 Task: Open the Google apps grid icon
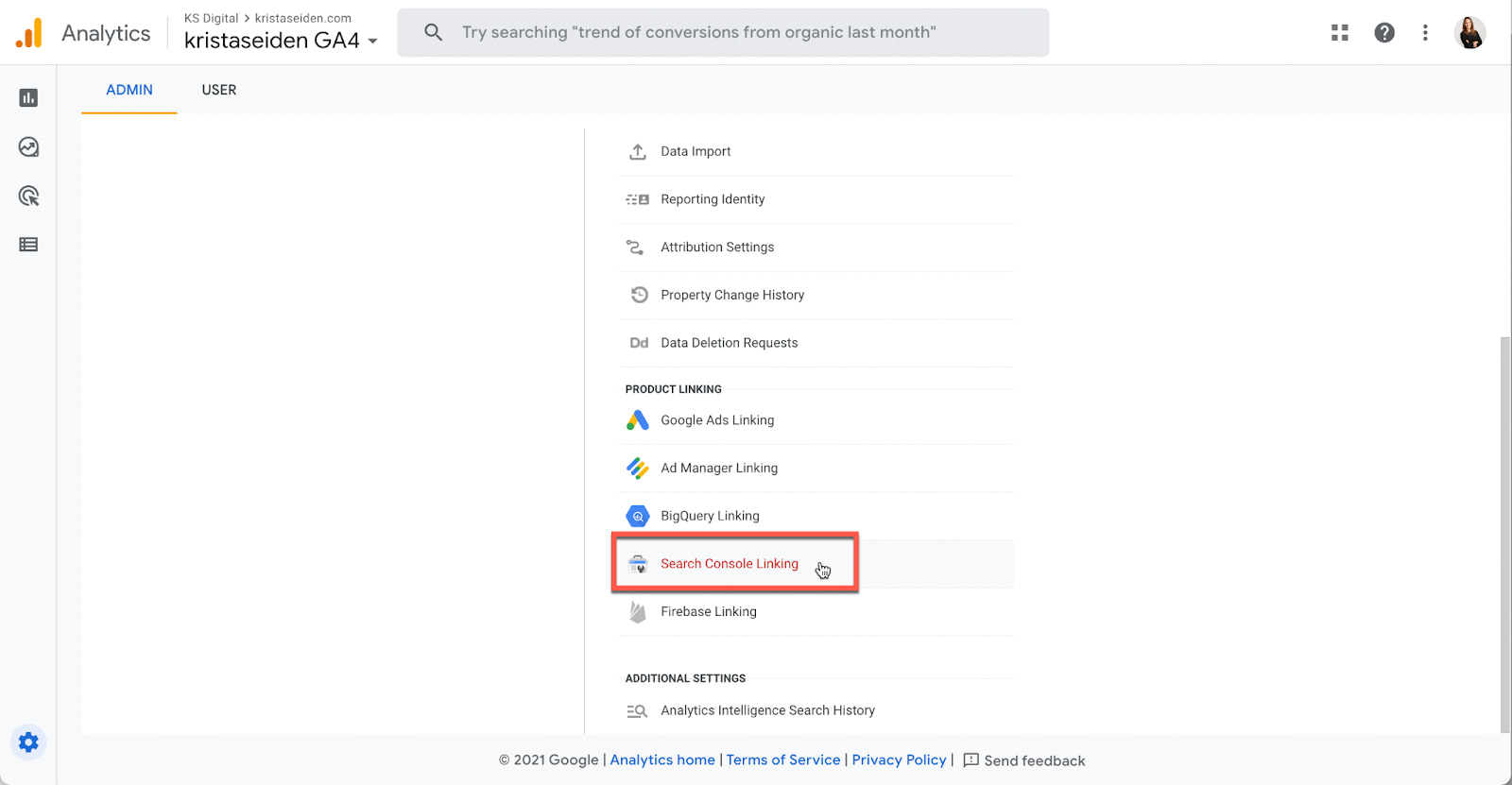pos(1339,33)
